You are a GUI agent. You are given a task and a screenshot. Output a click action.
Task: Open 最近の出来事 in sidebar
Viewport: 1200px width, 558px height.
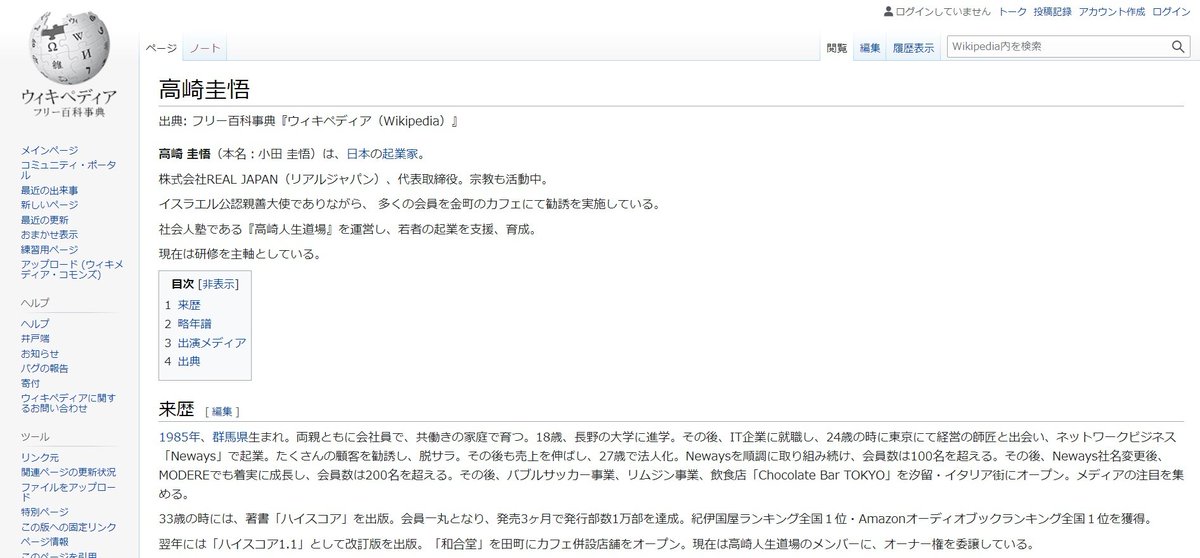pyautogui.click(x=50, y=190)
